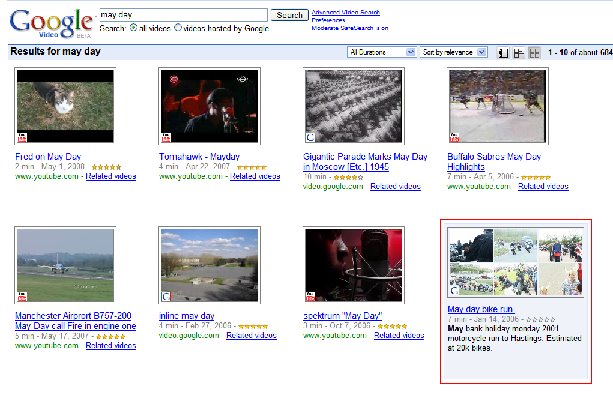Click the "1 - 10 of about" results count
The image size is (613, 394).
pyautogui.click(x=580, y=52)
